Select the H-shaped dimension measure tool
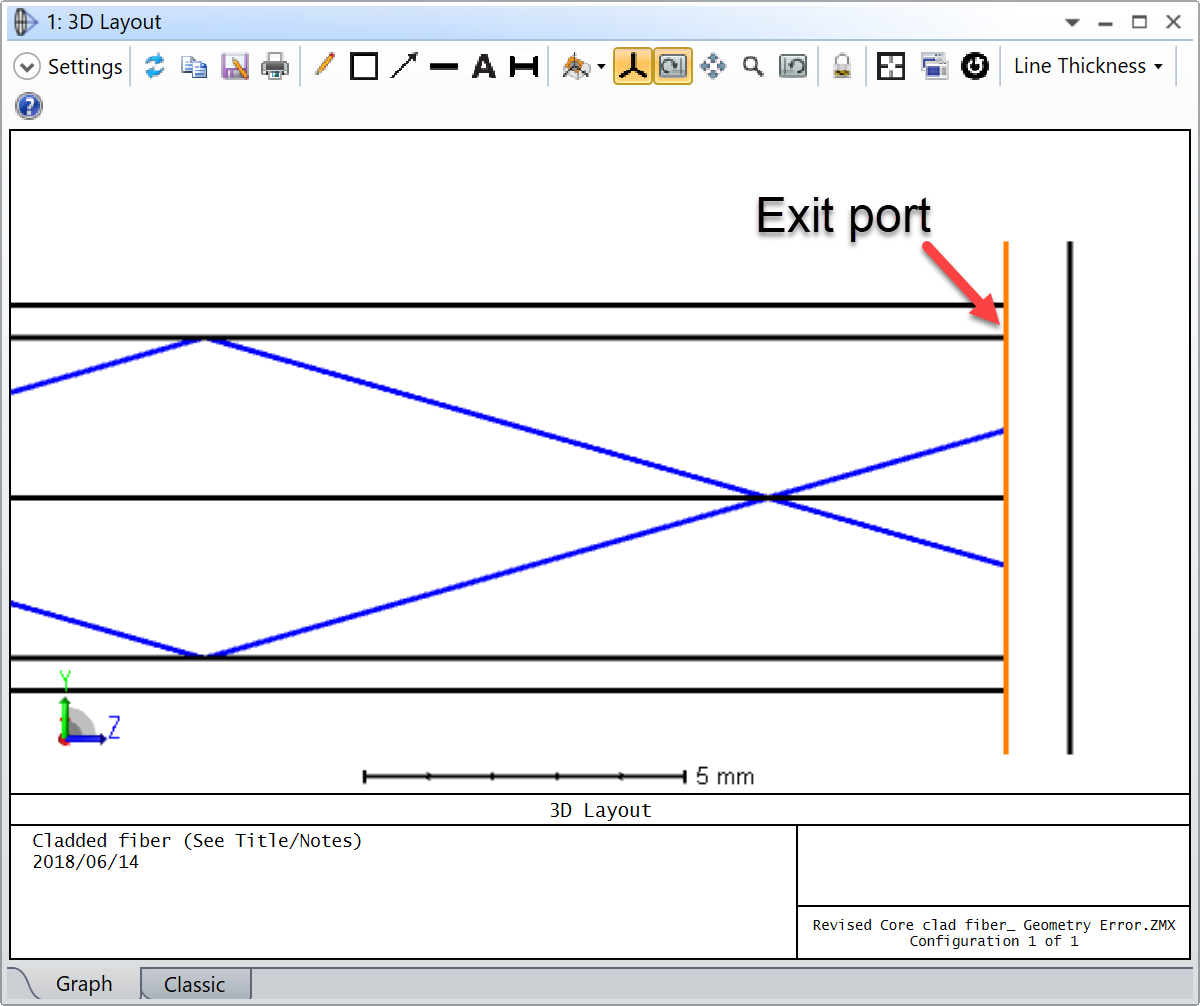The image size is (1200, 1006). pyautogui.click(x=524, y=67)
